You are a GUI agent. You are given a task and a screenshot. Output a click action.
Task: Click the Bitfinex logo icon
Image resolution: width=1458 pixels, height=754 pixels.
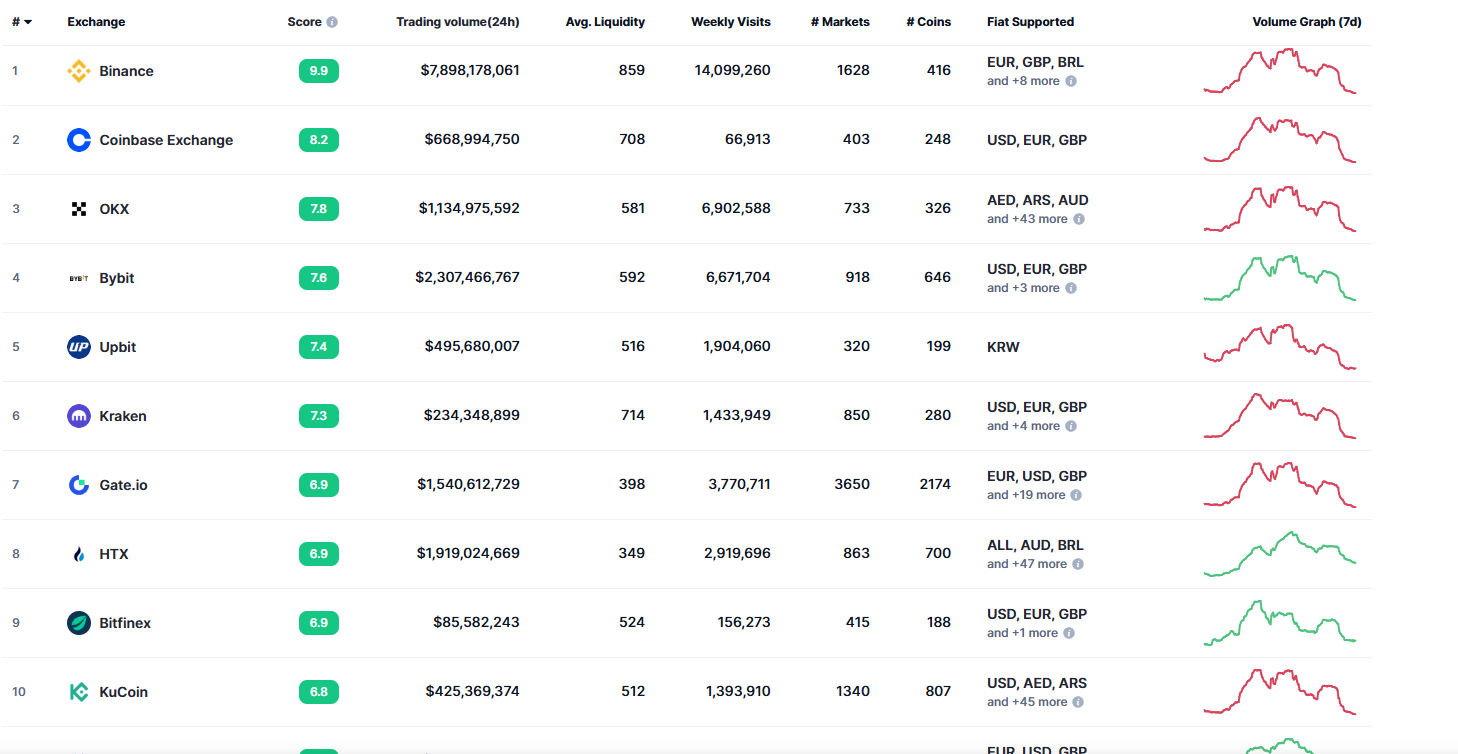(x=78, y=623)
